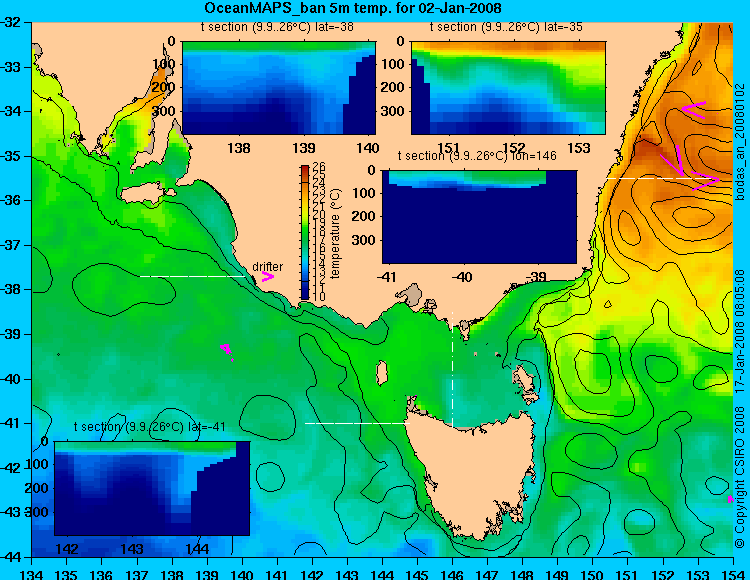Click the white dashed section line at lat -38
750x580 pixels.
192,276
